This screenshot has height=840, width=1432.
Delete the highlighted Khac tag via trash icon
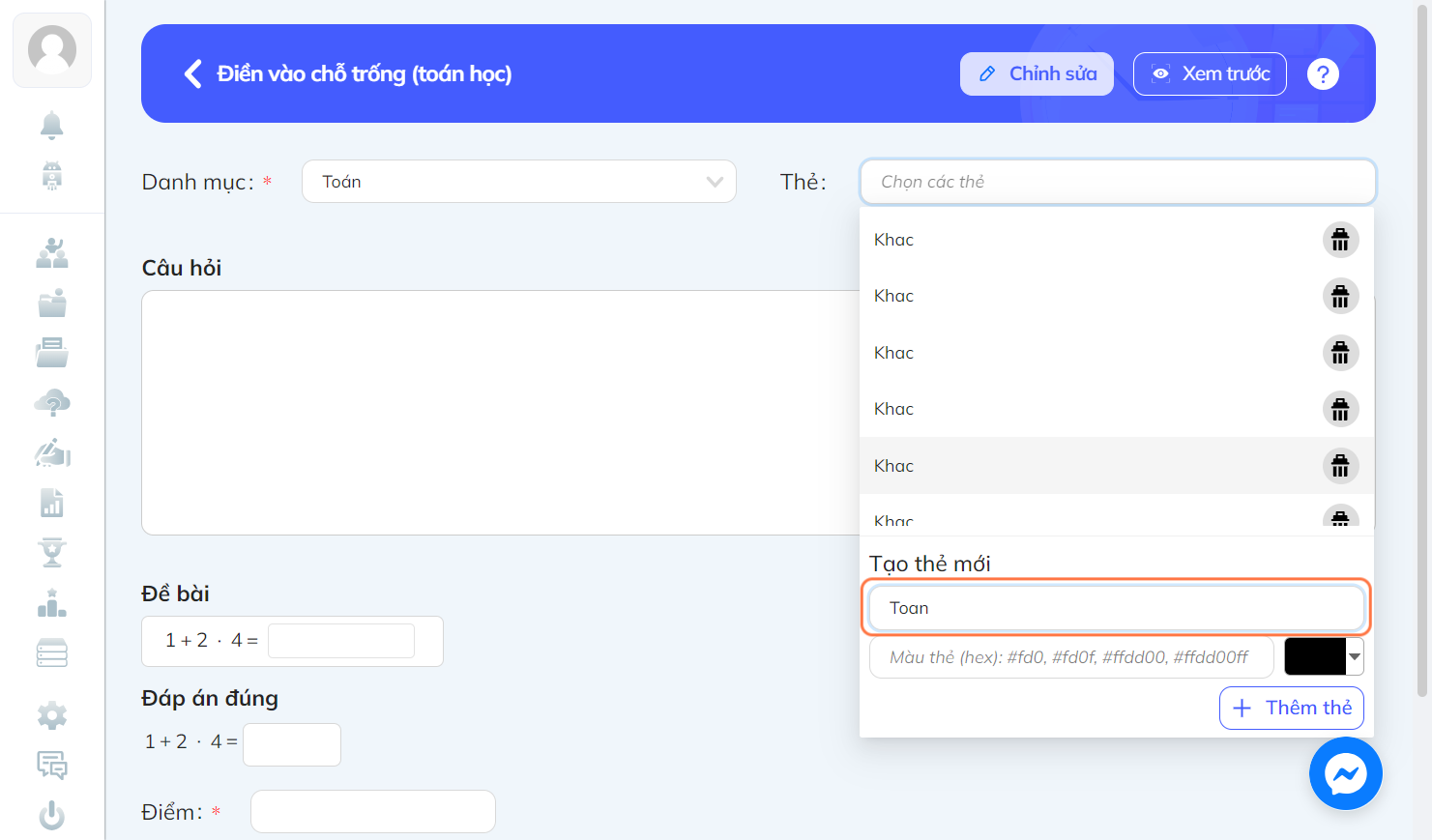tap(1340, 466)
